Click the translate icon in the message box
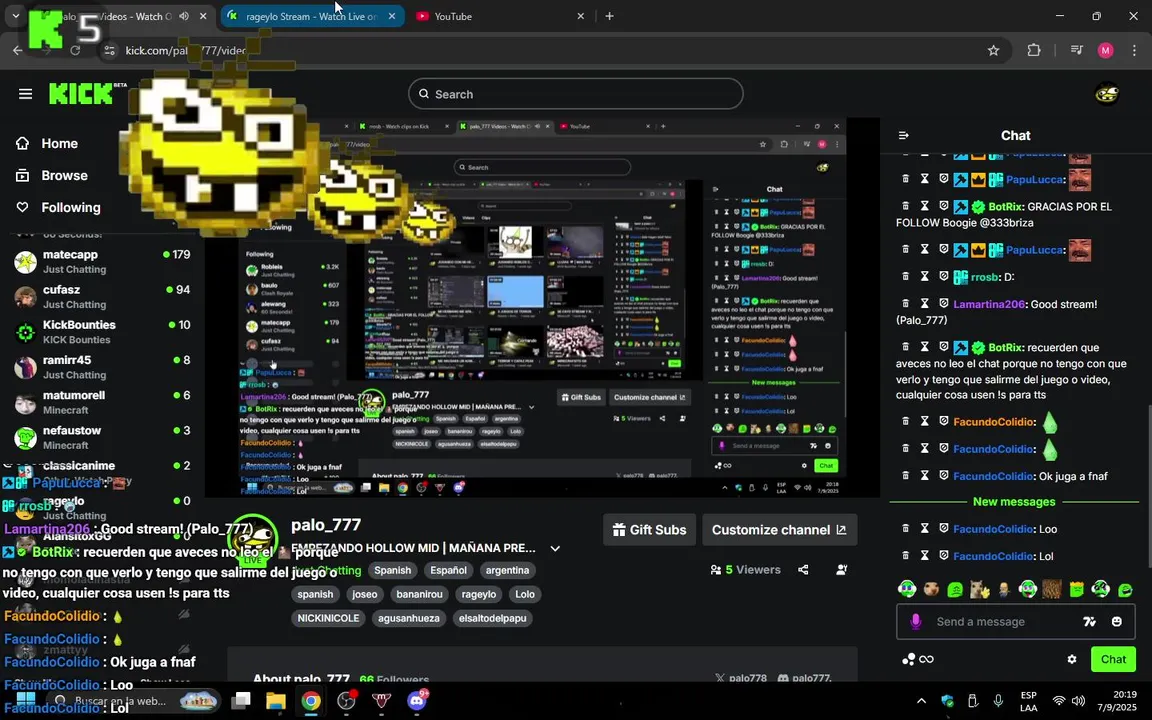The height and width of the screenshot is (720, 1152). (x=1090, y=622)
